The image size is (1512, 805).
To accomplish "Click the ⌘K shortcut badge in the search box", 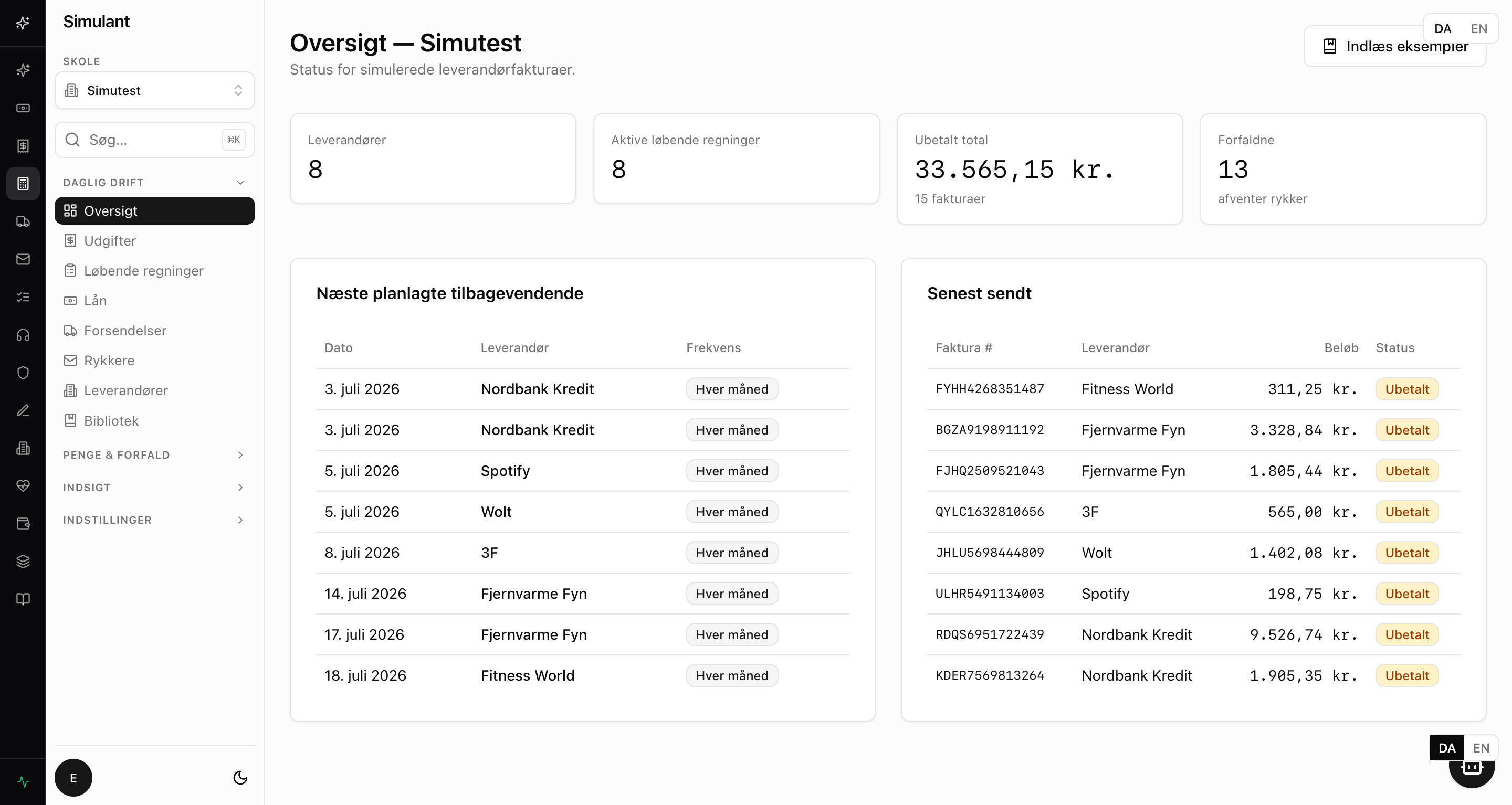I will tap(234, 140).
